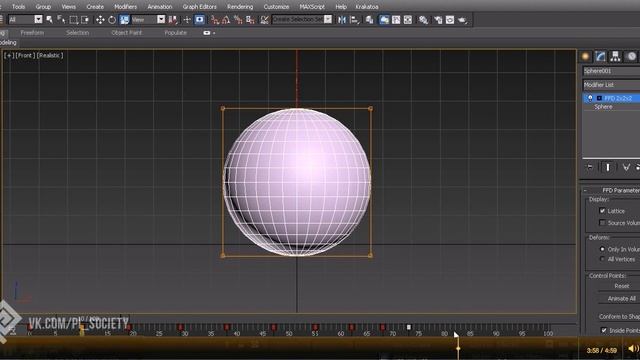Toggle Show End Result icon

coord(608,167)
